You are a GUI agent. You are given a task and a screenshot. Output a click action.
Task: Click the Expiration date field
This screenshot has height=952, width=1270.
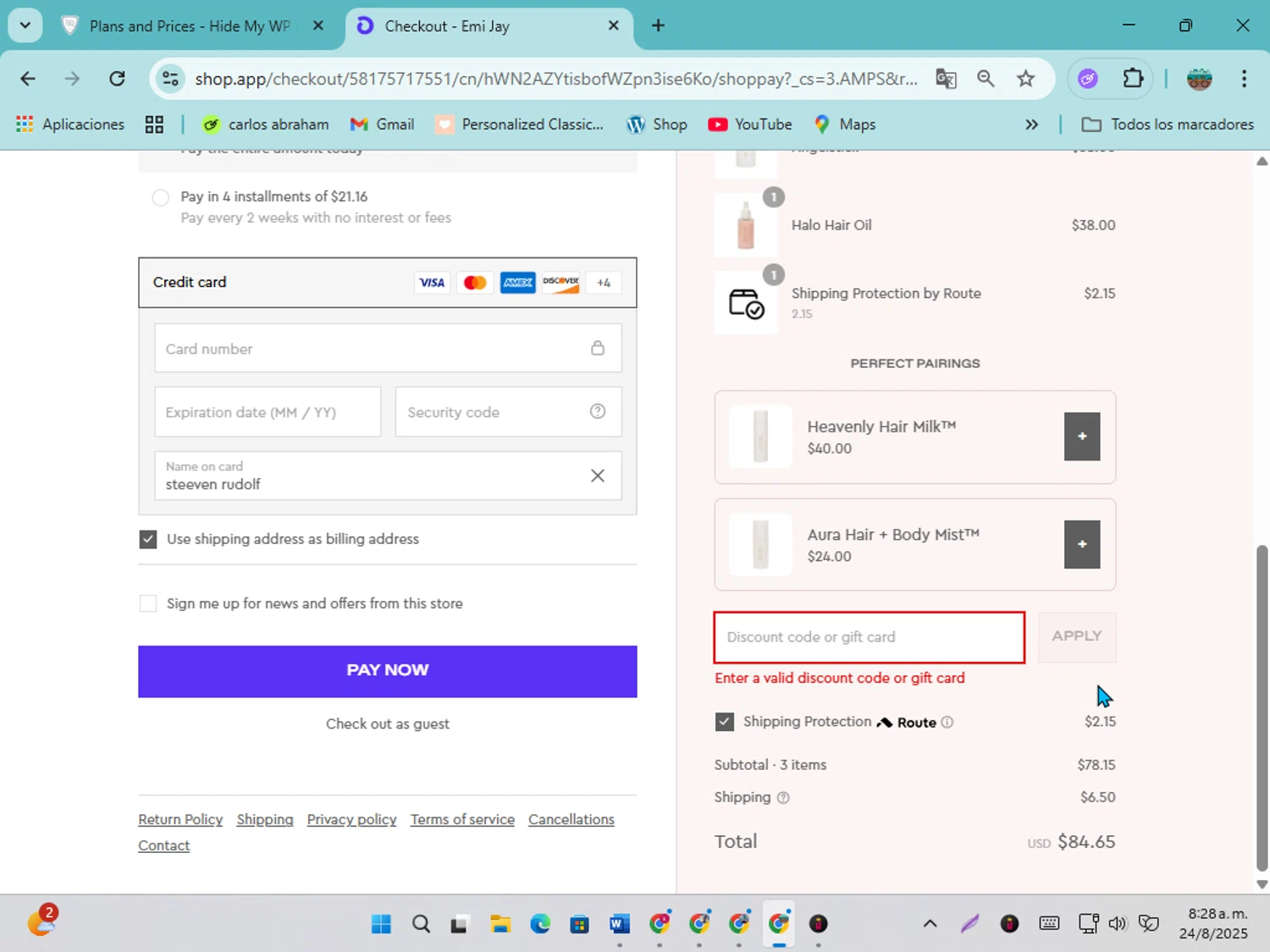268,411
